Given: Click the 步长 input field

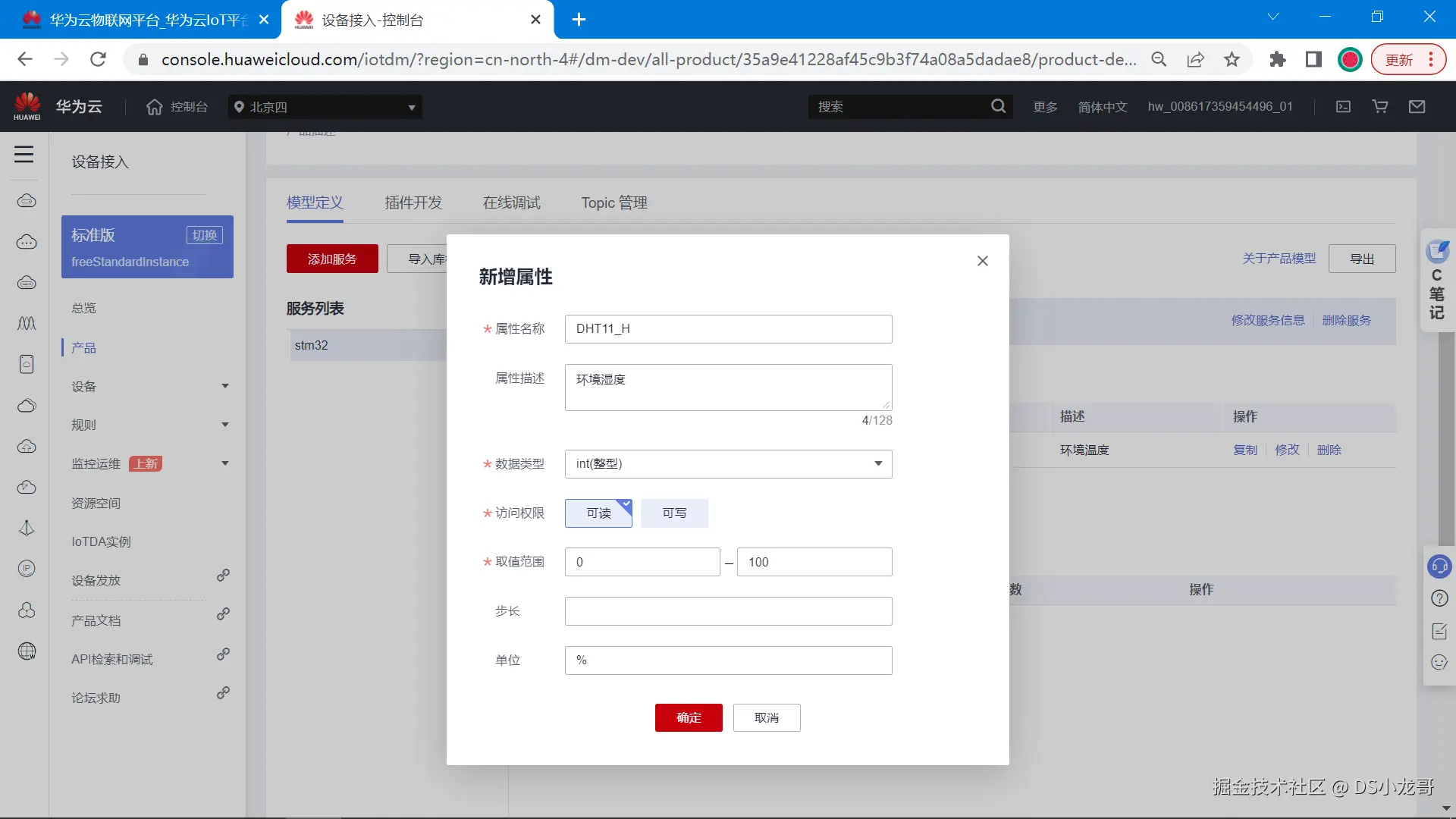Looking at the screenshot, I should point(728,611).
